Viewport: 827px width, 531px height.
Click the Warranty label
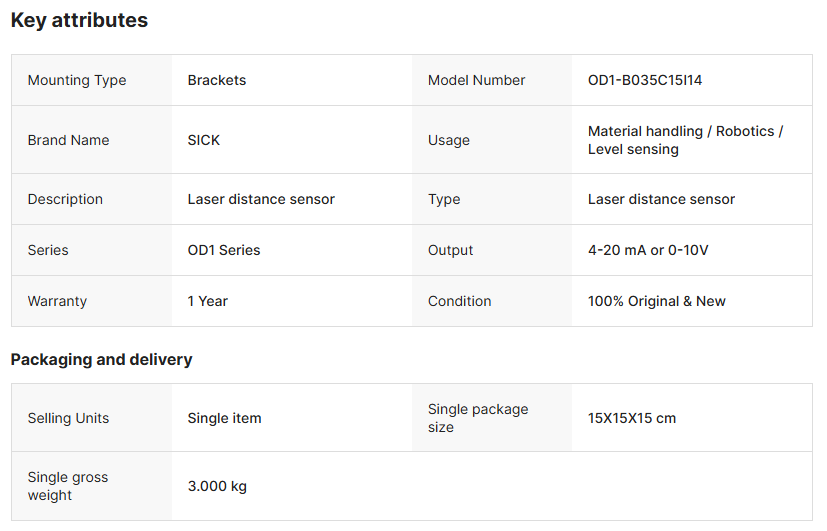coord(57,301)
